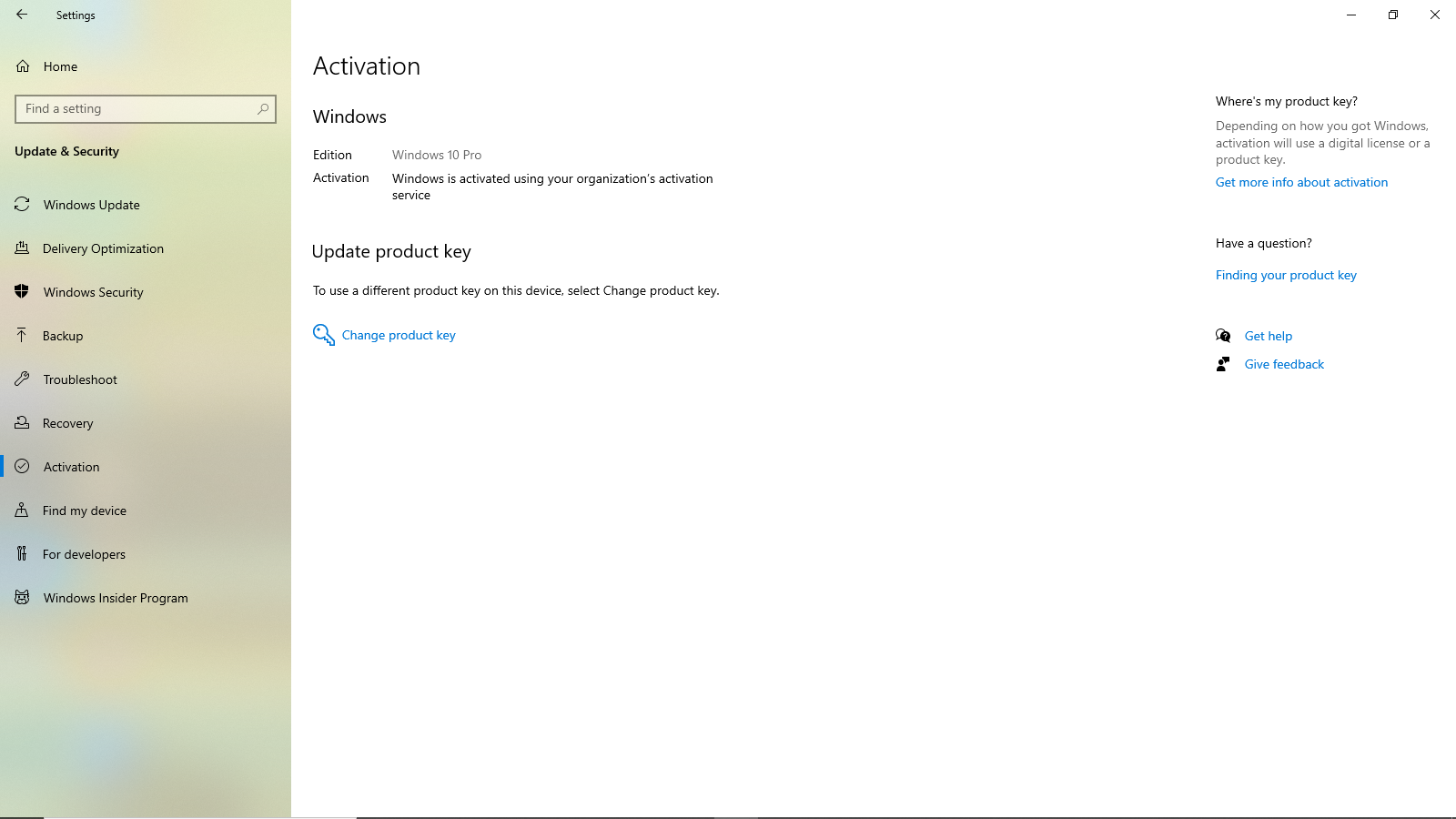Minimize the Settings window
1456x819 pixels.
pos(1351,15)
